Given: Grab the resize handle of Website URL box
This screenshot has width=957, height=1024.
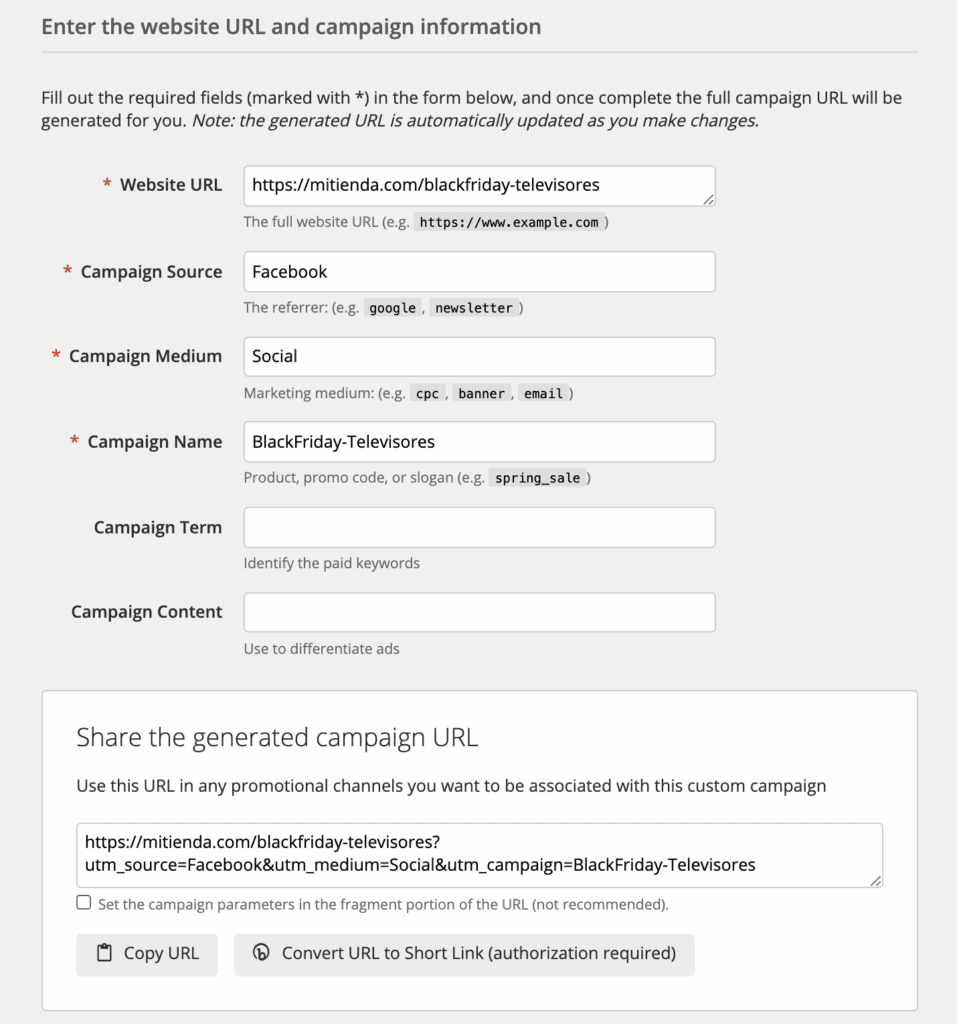Looking at the screenshot, I should 709,200.
